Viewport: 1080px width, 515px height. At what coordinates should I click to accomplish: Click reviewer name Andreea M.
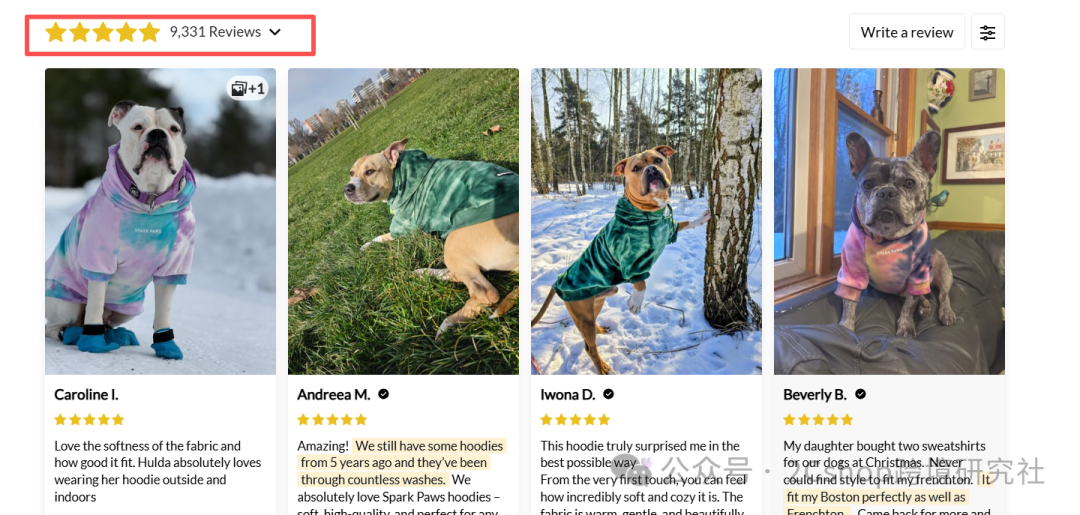click(334, 395)
